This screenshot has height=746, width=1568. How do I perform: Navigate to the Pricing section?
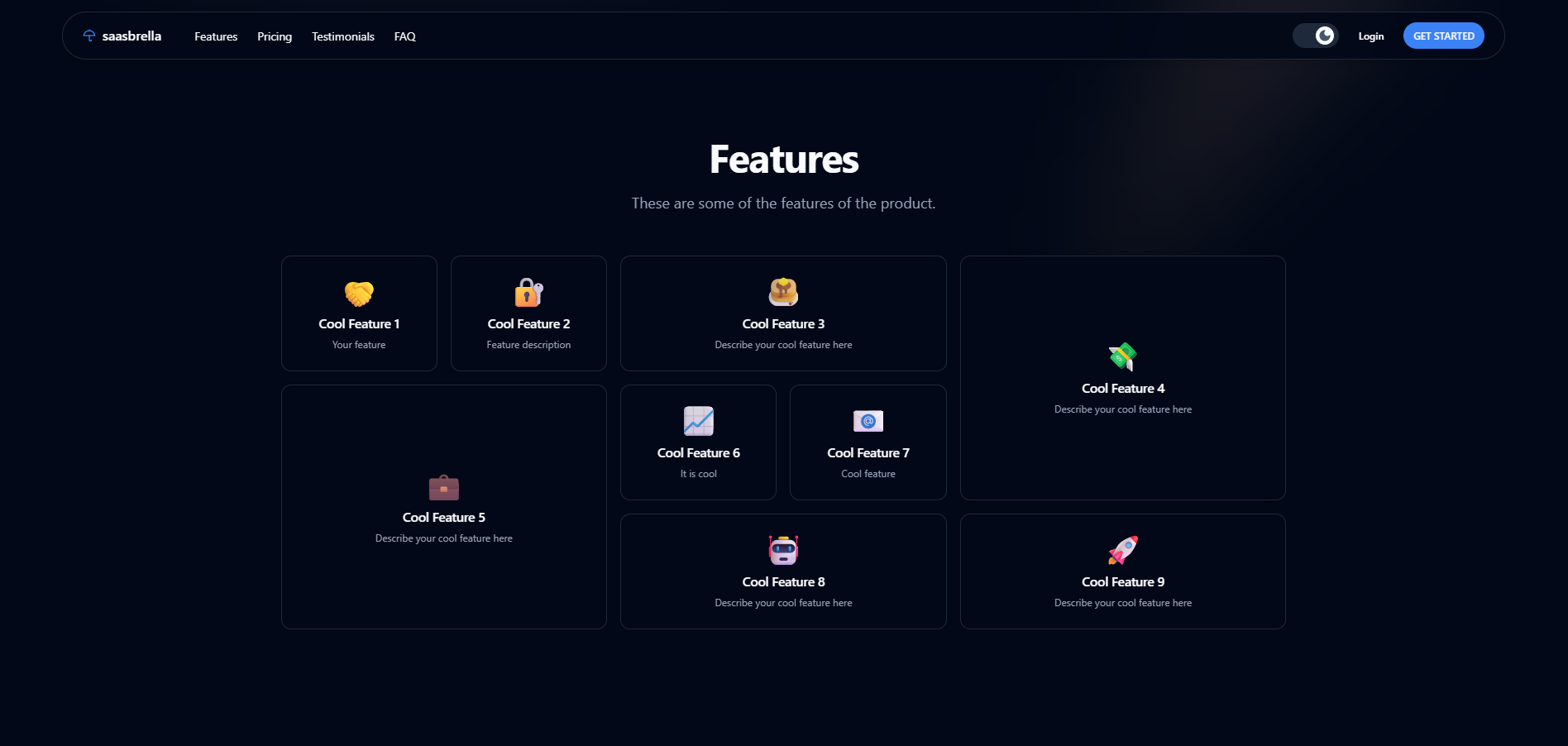[x=275, y=36]
